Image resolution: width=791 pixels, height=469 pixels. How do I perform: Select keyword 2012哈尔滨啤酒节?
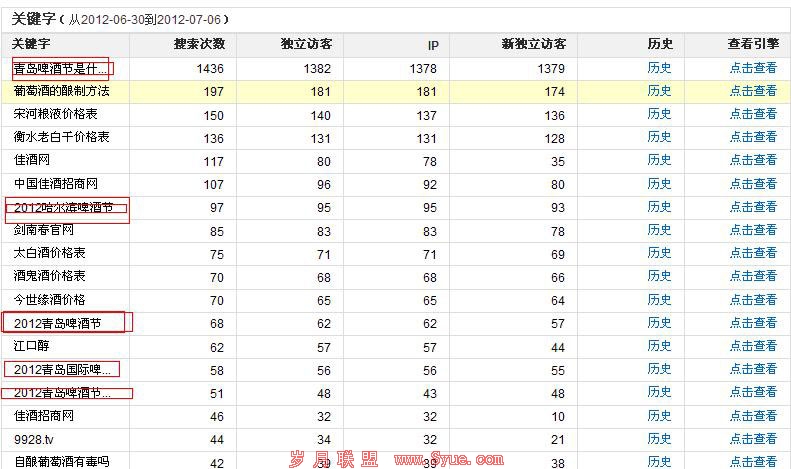point(64,207)
